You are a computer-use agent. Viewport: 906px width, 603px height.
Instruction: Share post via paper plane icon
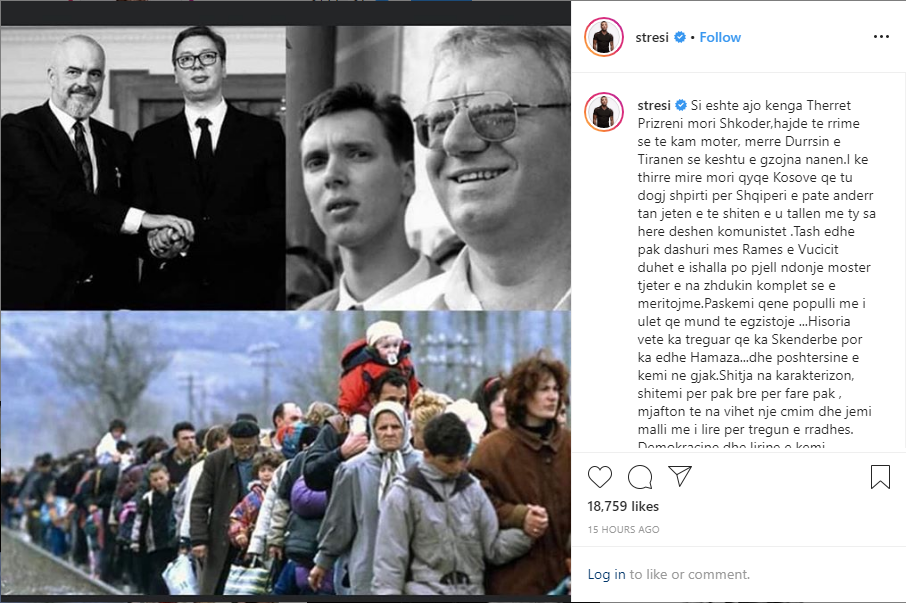[680, 476]
